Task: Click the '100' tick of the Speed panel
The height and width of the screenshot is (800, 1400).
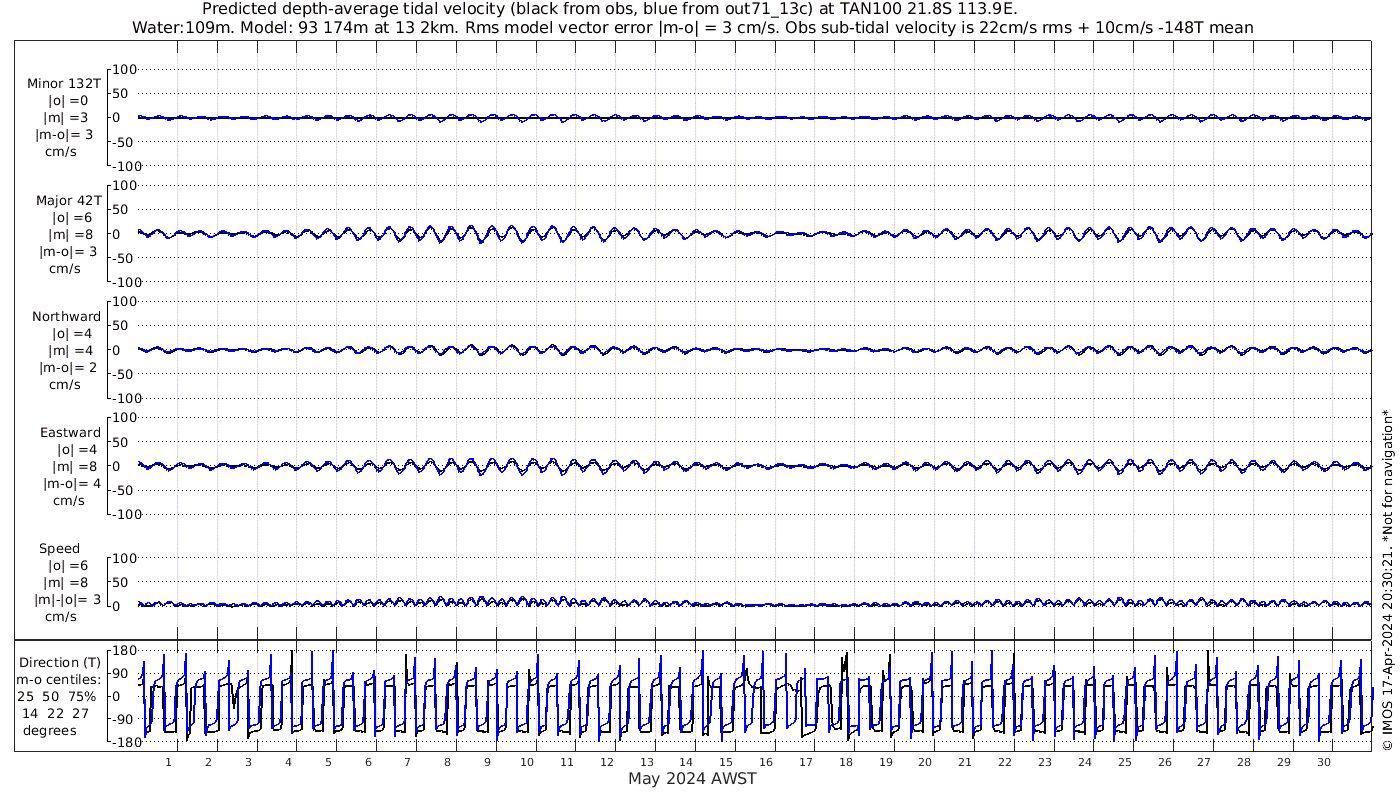Action: tap(123, 557)
